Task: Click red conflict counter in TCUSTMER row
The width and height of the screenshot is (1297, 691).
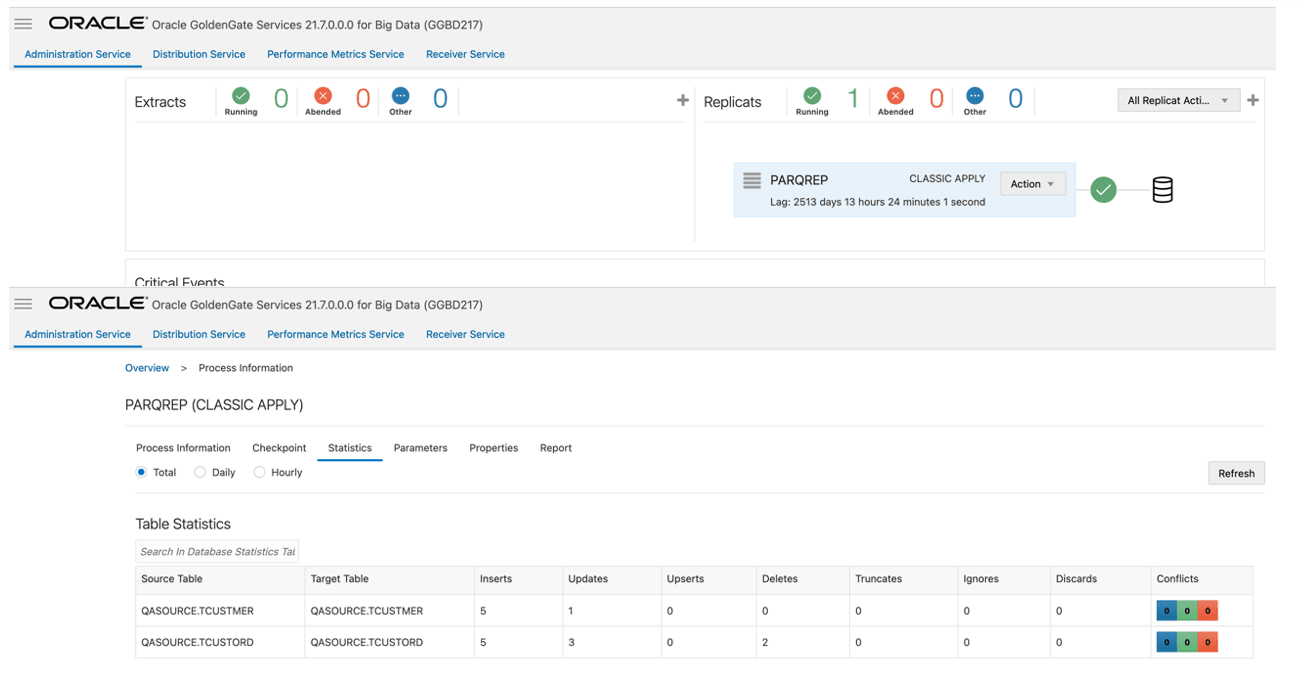Action: (x=1207, y=611)
